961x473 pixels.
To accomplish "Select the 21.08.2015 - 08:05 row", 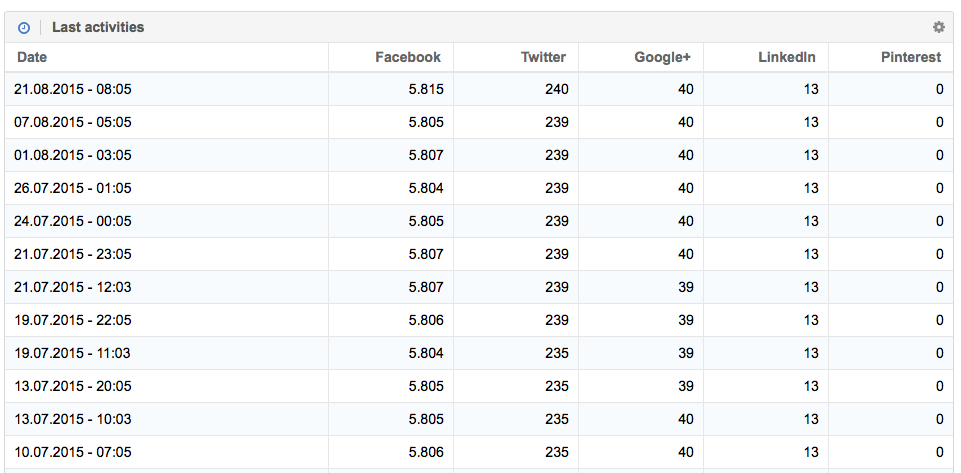I will click(x=73, y=89).
